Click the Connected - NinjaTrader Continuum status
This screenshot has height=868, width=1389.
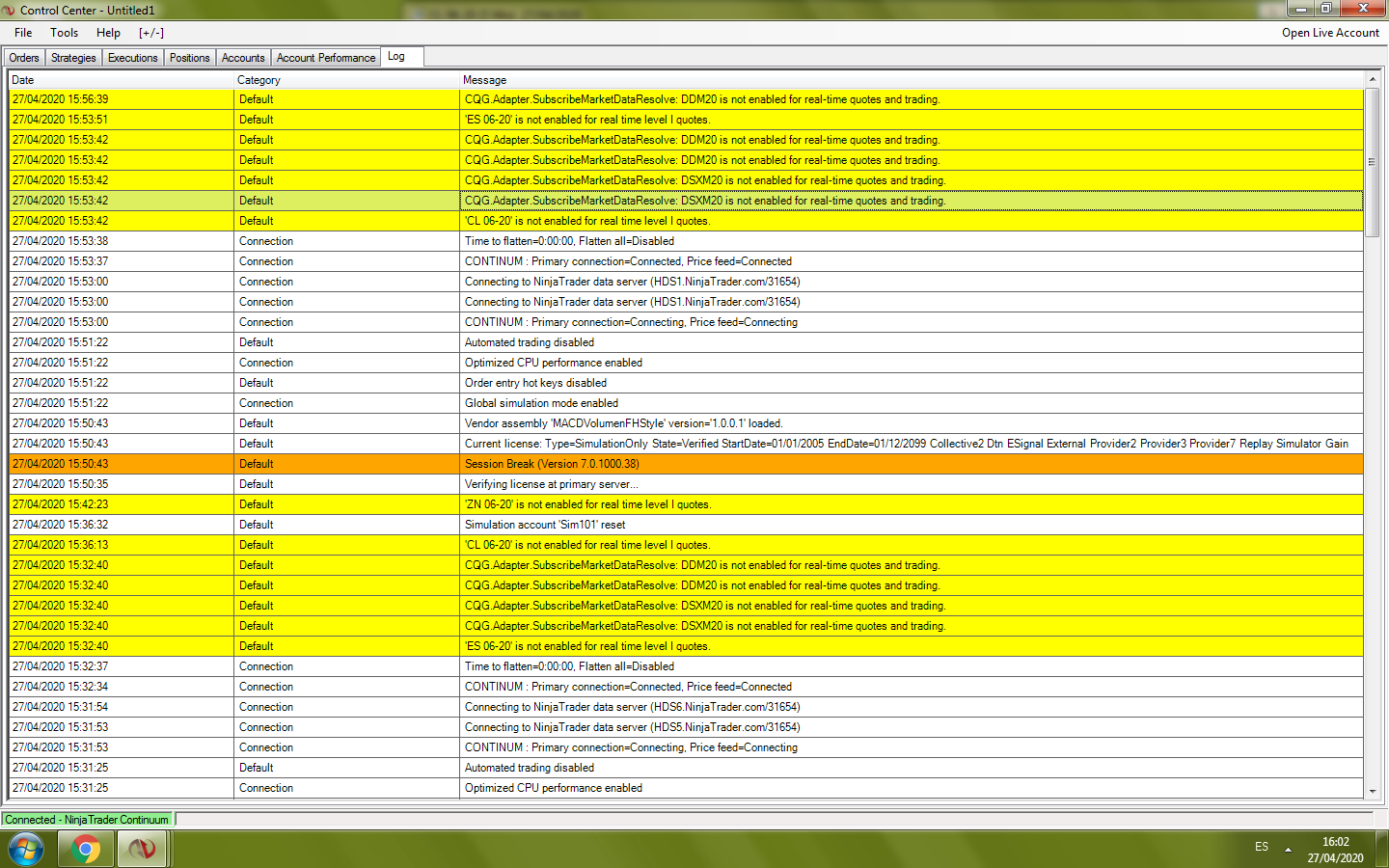(x=87, y=820)
